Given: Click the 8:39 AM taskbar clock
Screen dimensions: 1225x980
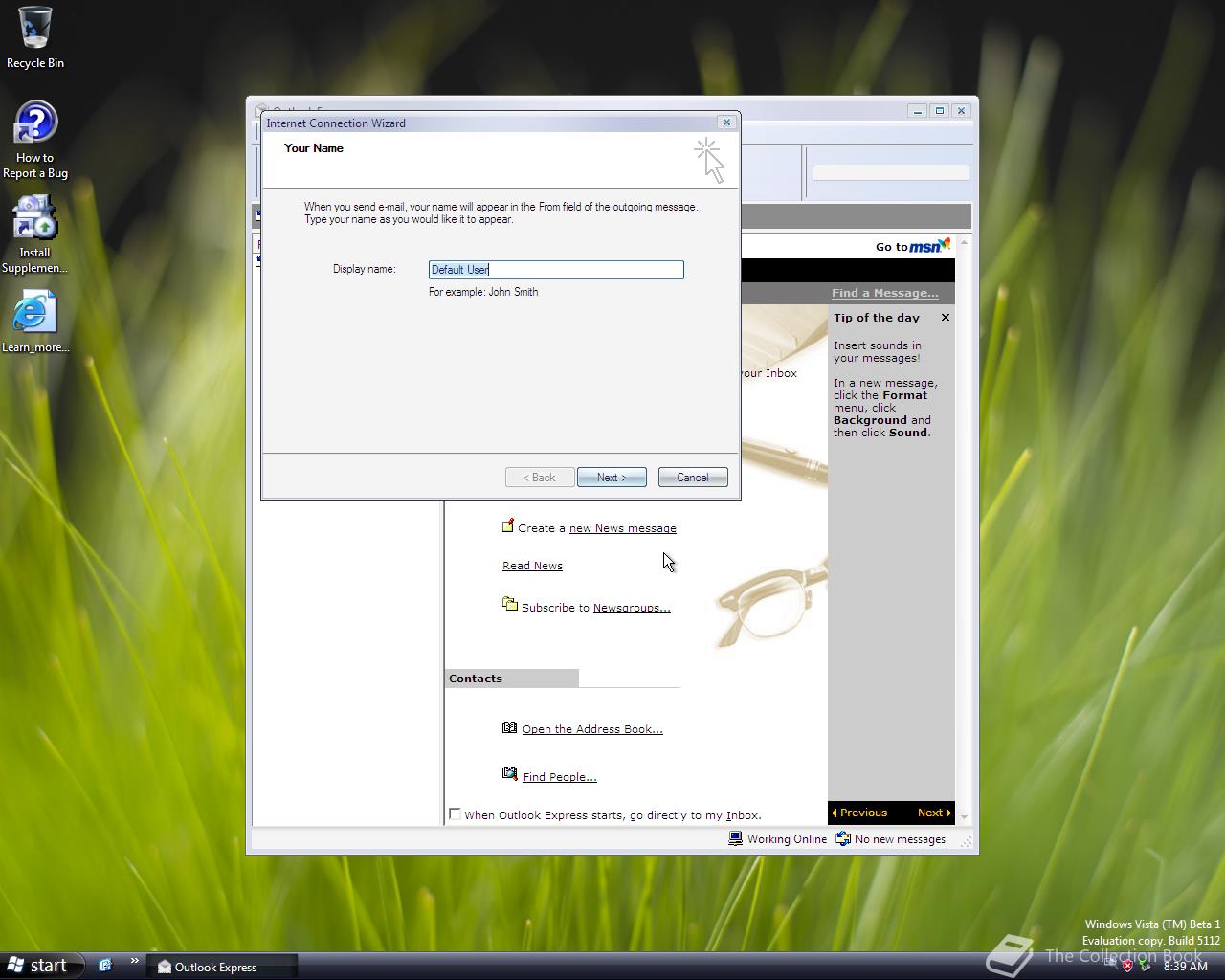Looking at the screenshot, I should (1185, 967).
